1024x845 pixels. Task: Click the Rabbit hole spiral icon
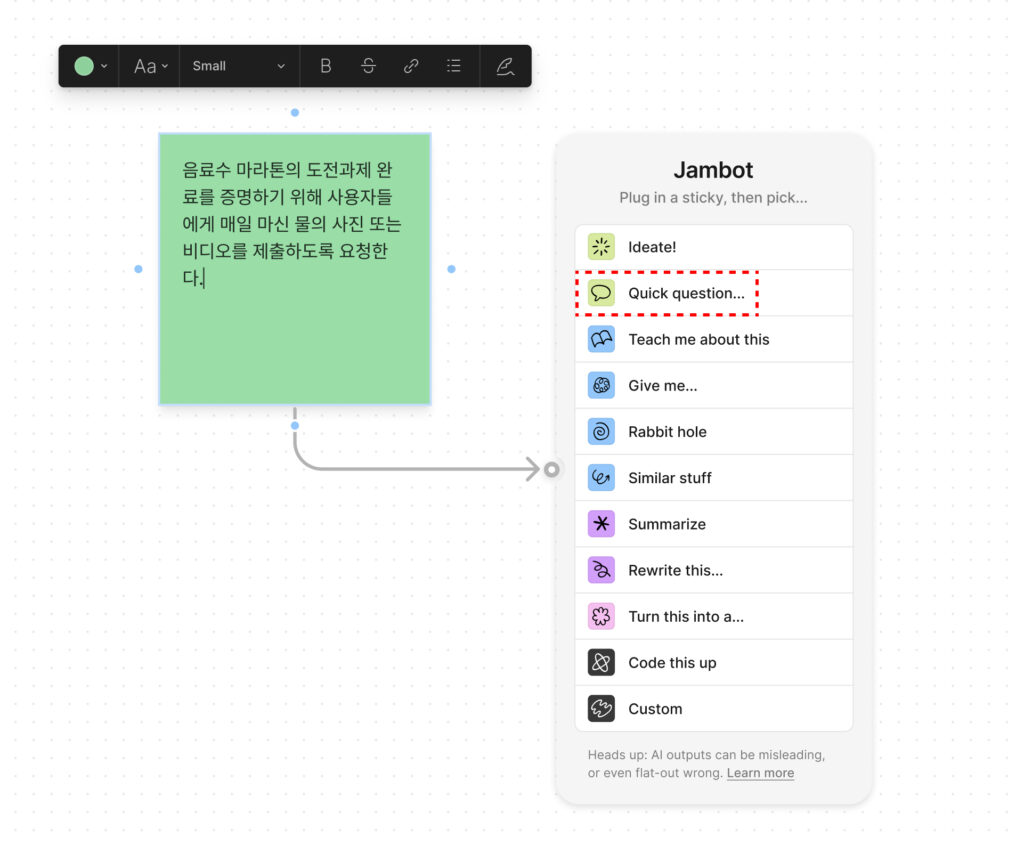click(x=601, y=432)
